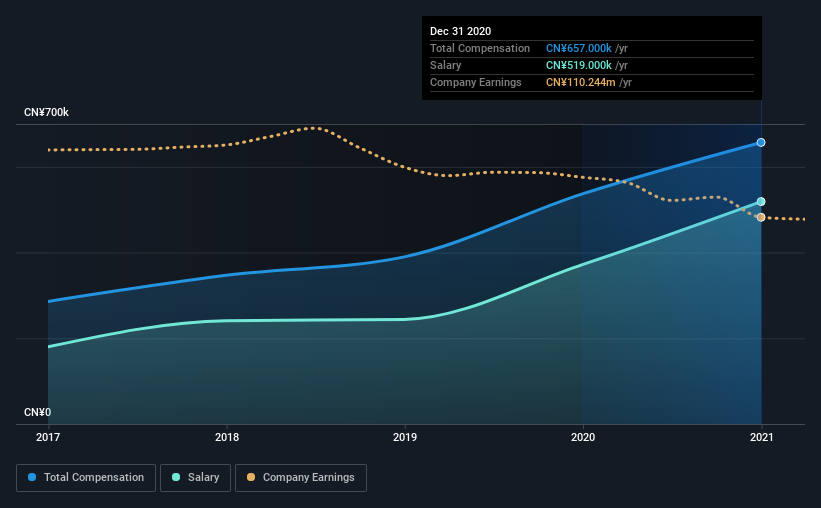Click the teal Salary legend dot
The height and width of the screenshot is (508, 821).
point(176,477)
